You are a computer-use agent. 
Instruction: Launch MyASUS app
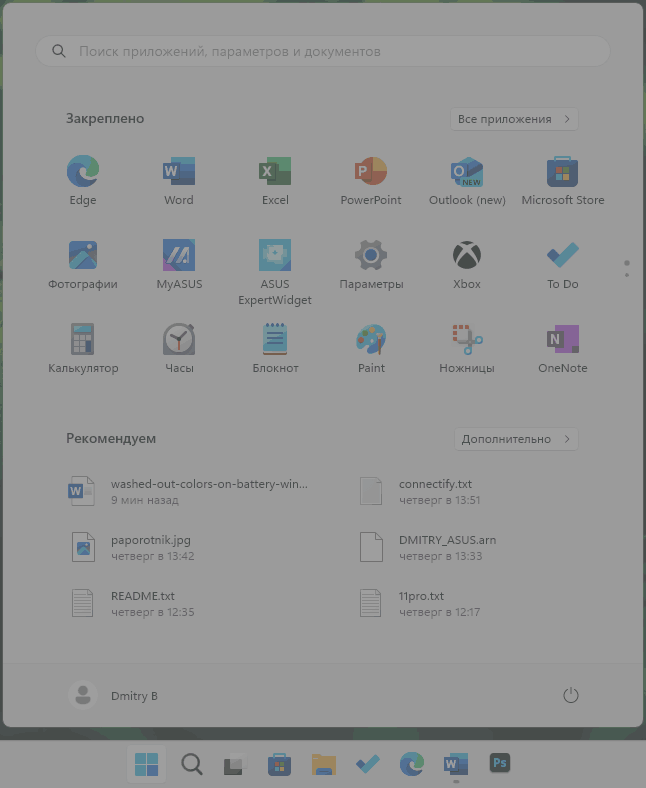pos(179,264)
